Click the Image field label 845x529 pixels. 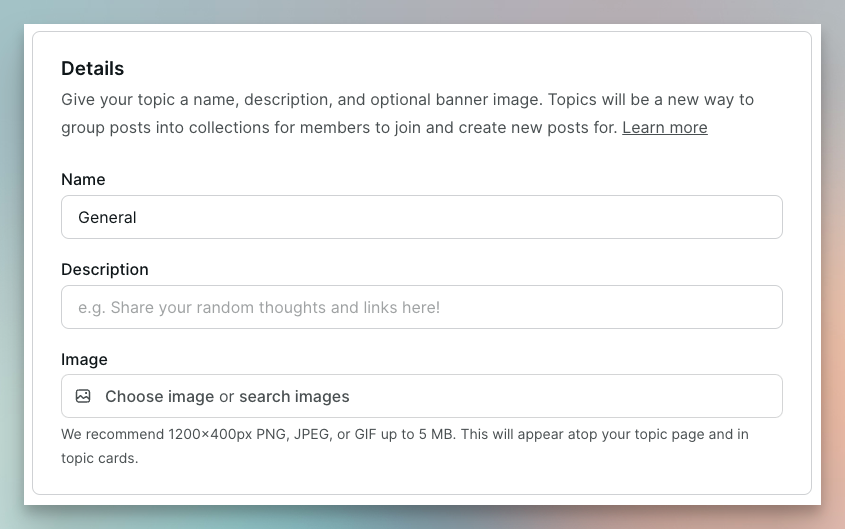click(84, 359)
